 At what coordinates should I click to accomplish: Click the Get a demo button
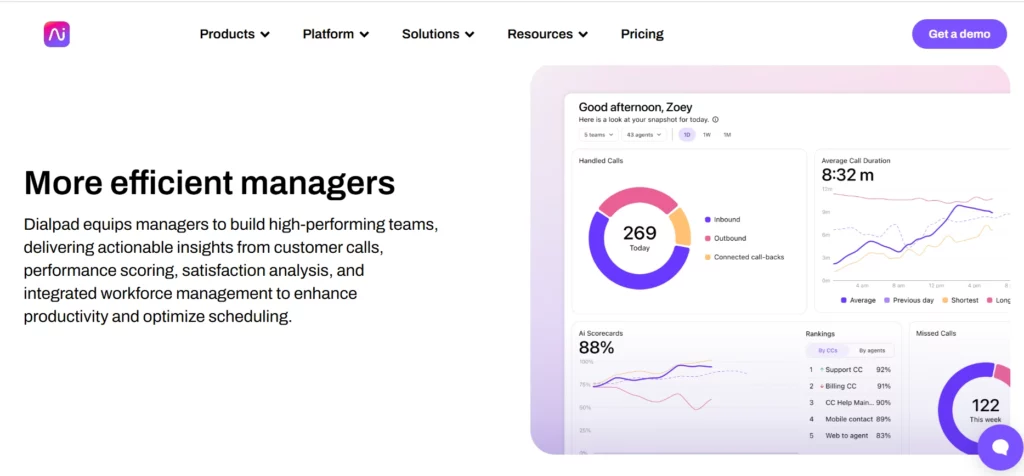tap(959, 34)
